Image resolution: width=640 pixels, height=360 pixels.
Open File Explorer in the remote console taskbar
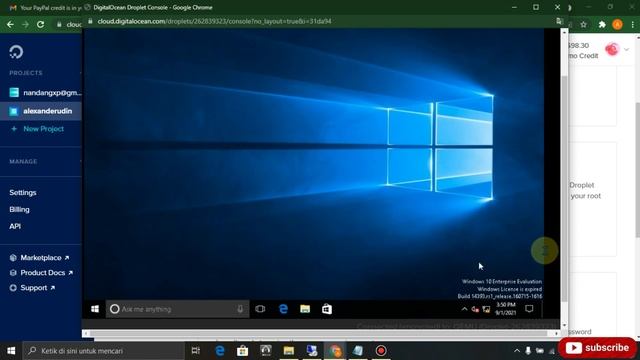[305, 309]
